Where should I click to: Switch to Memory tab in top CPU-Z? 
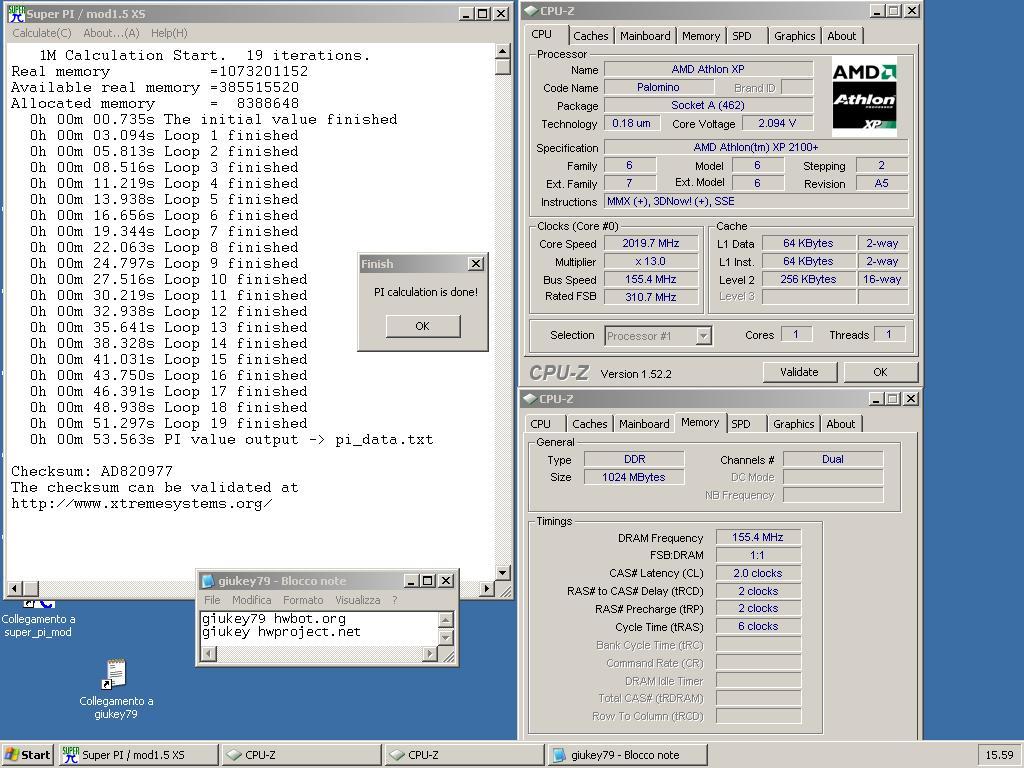click(701, 36)
